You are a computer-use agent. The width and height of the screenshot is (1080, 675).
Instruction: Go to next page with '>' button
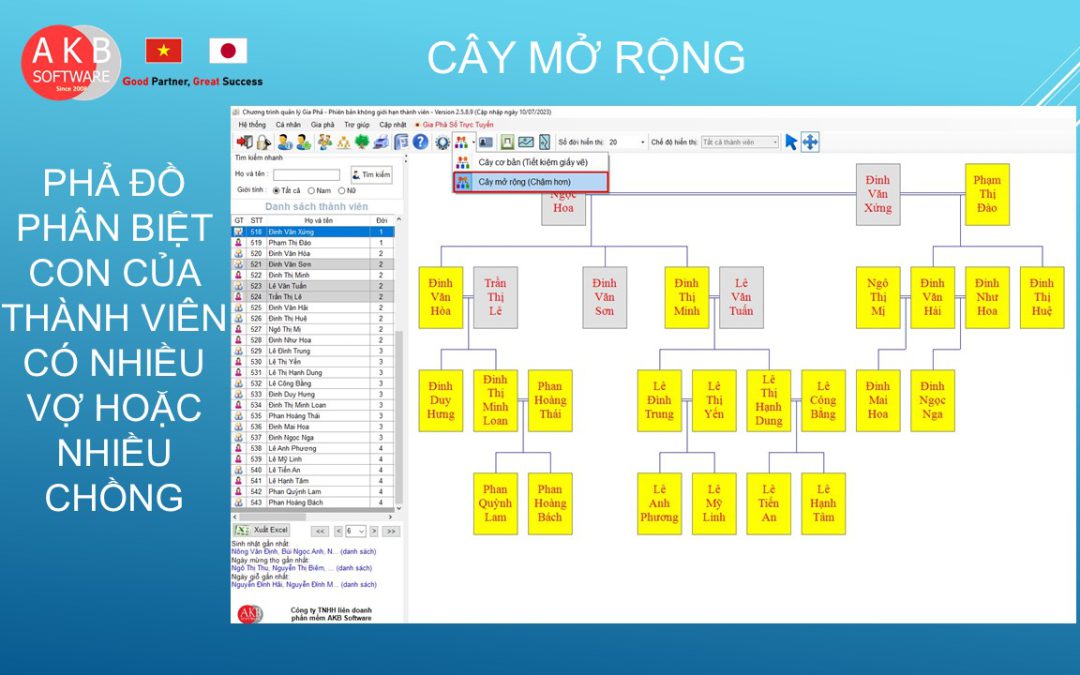pyautogui.click(x=374, y=531)
